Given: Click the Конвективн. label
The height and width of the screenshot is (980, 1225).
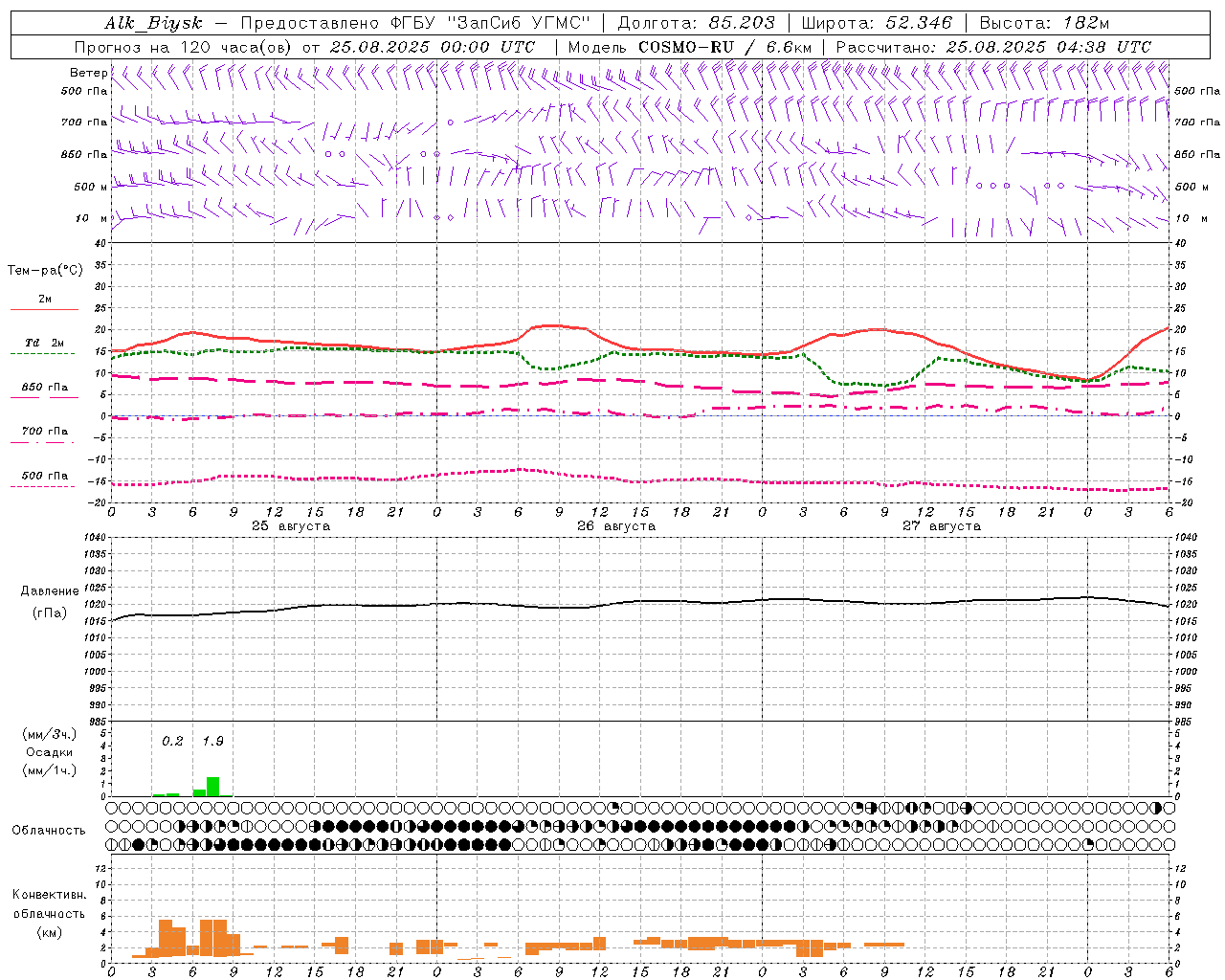Looking at the screenshot, I should point(49,895).
